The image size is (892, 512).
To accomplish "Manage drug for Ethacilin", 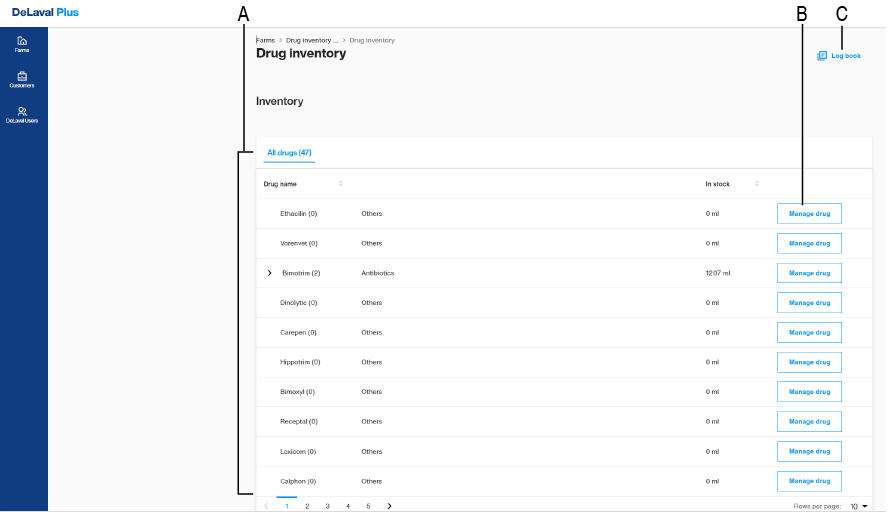I will click(x=809, y=213).
